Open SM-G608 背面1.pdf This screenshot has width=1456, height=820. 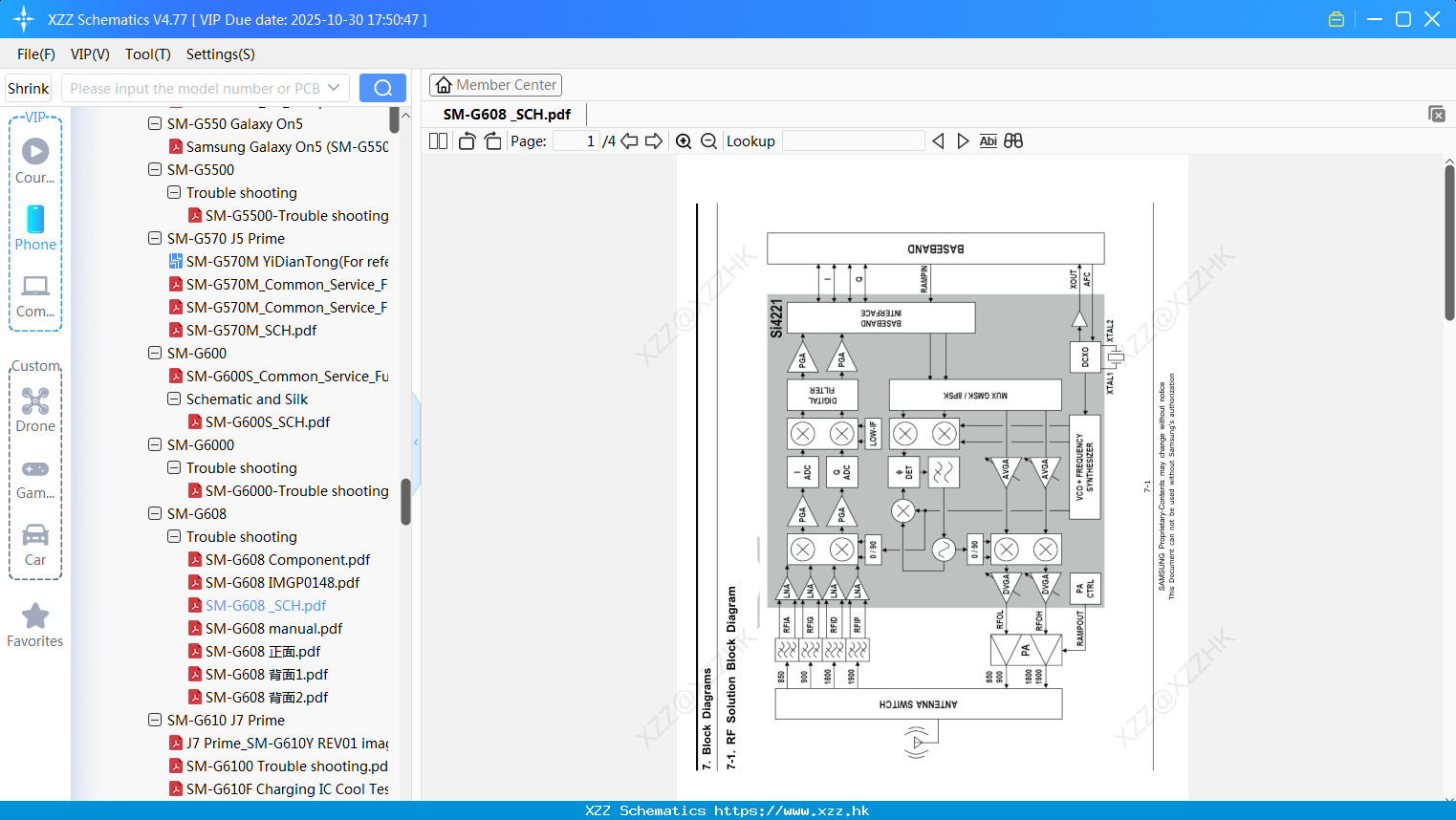pos(258,674)
